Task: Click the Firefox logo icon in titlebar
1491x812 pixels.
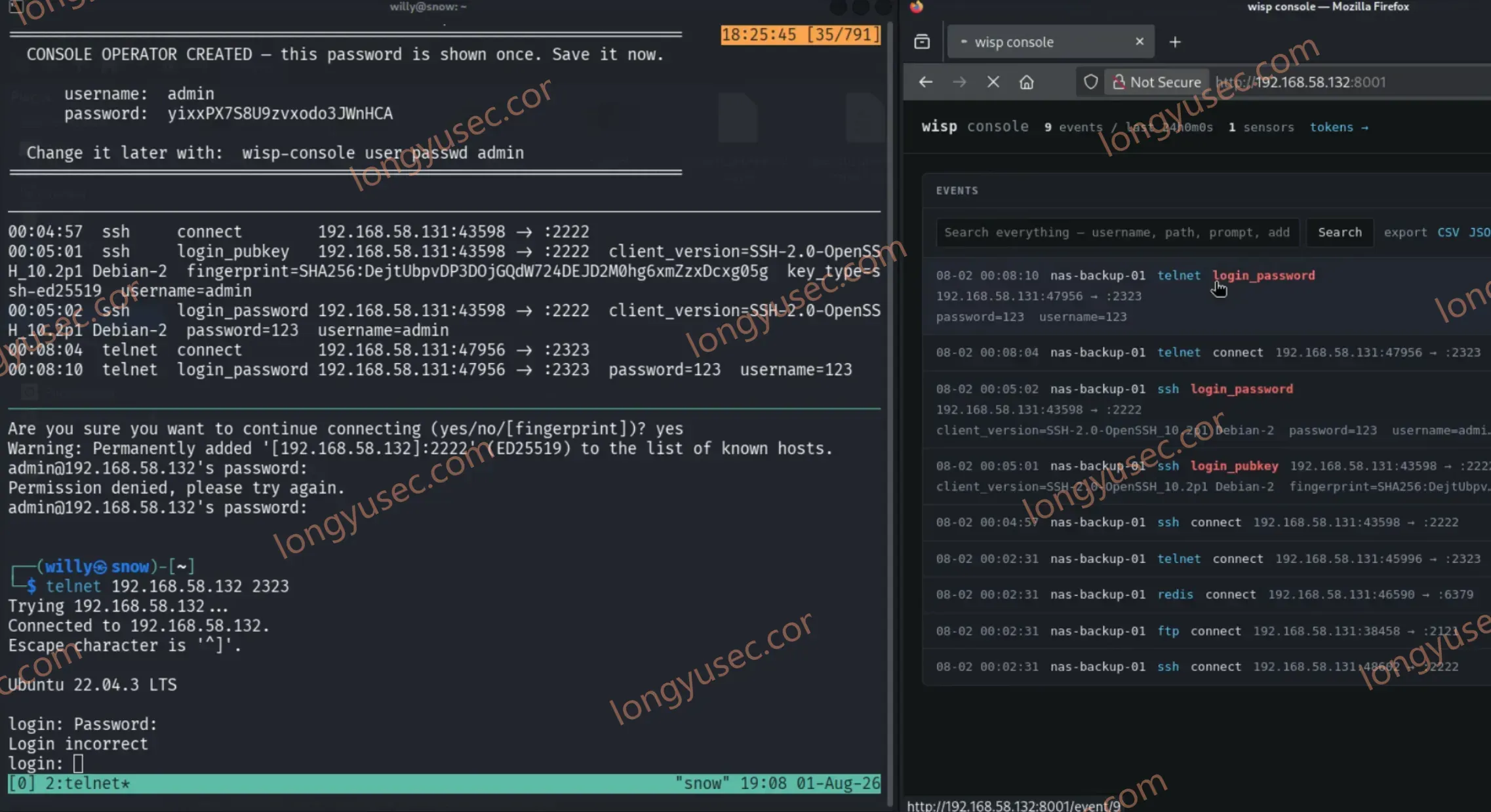Action: [x=916, y=7]
